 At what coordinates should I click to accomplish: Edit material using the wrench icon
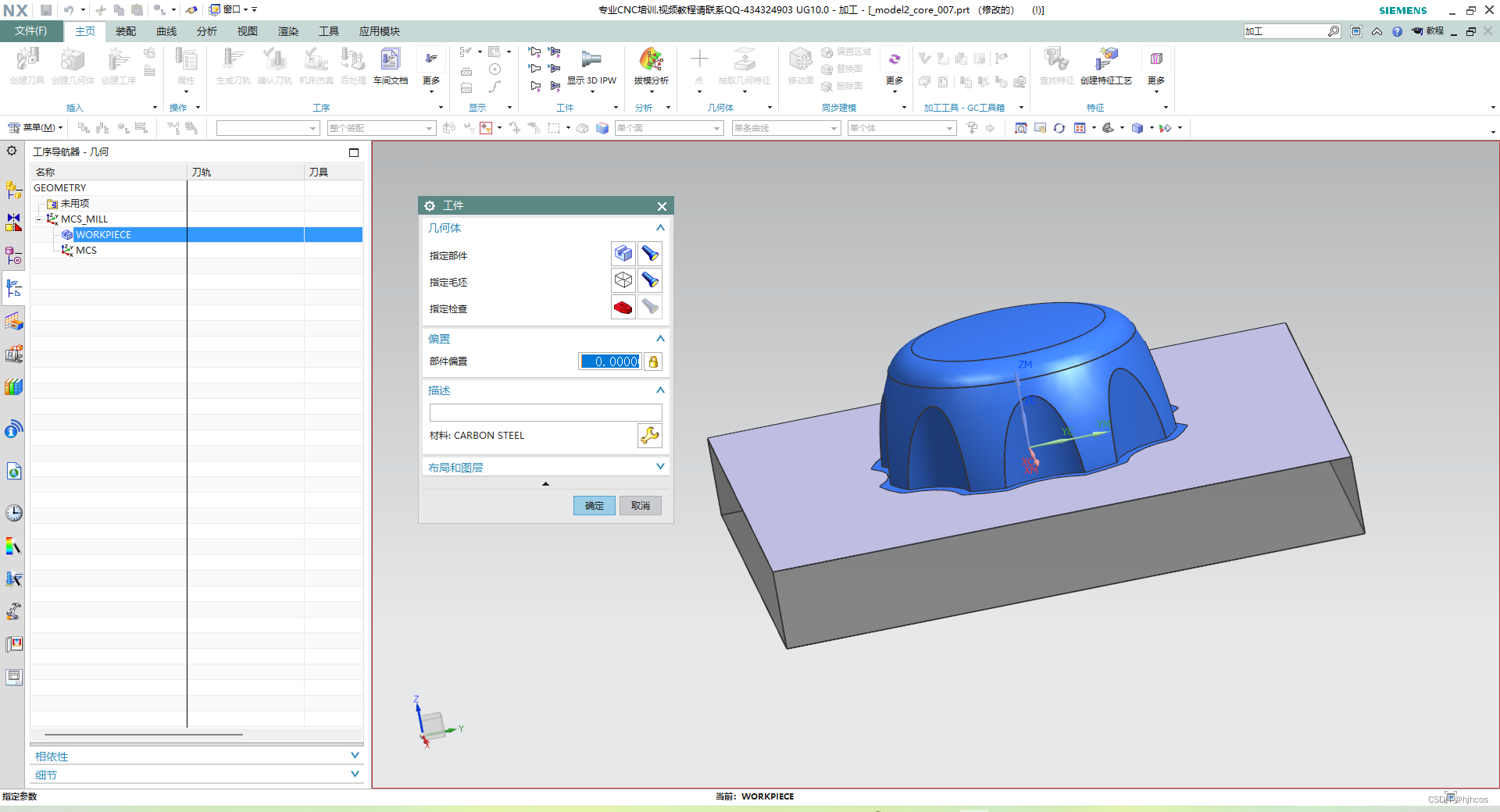(650, 436)
